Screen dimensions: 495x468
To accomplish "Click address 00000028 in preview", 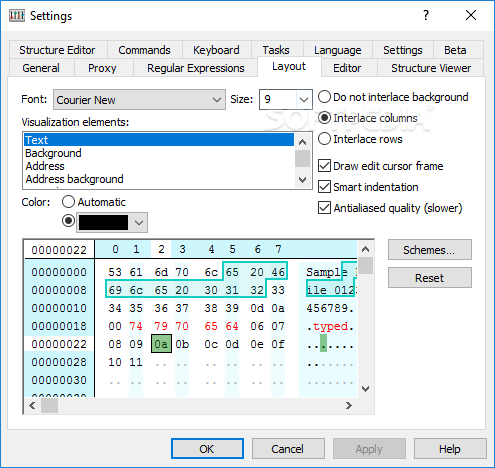I will [59, 362].
